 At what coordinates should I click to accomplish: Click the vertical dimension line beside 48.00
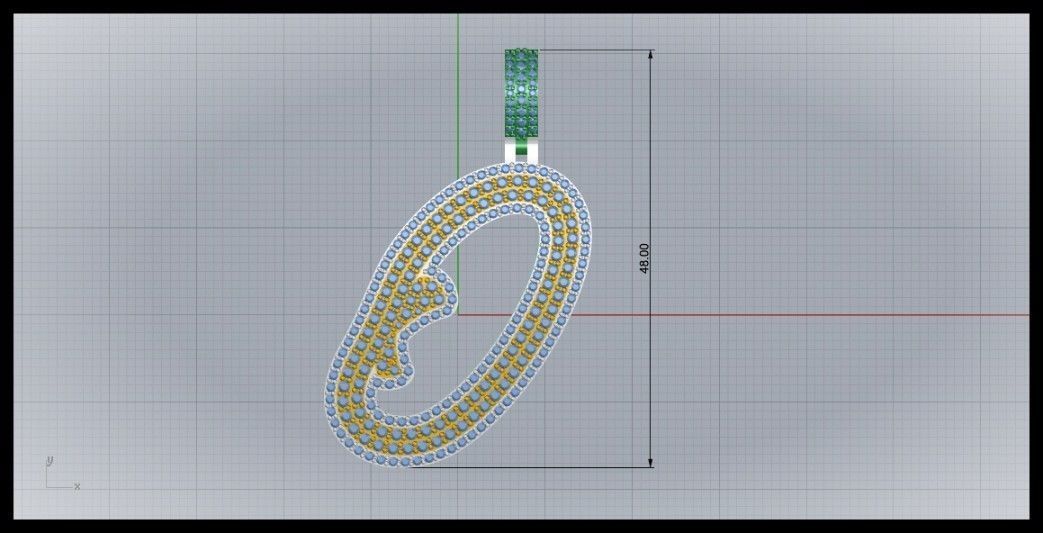651,258
